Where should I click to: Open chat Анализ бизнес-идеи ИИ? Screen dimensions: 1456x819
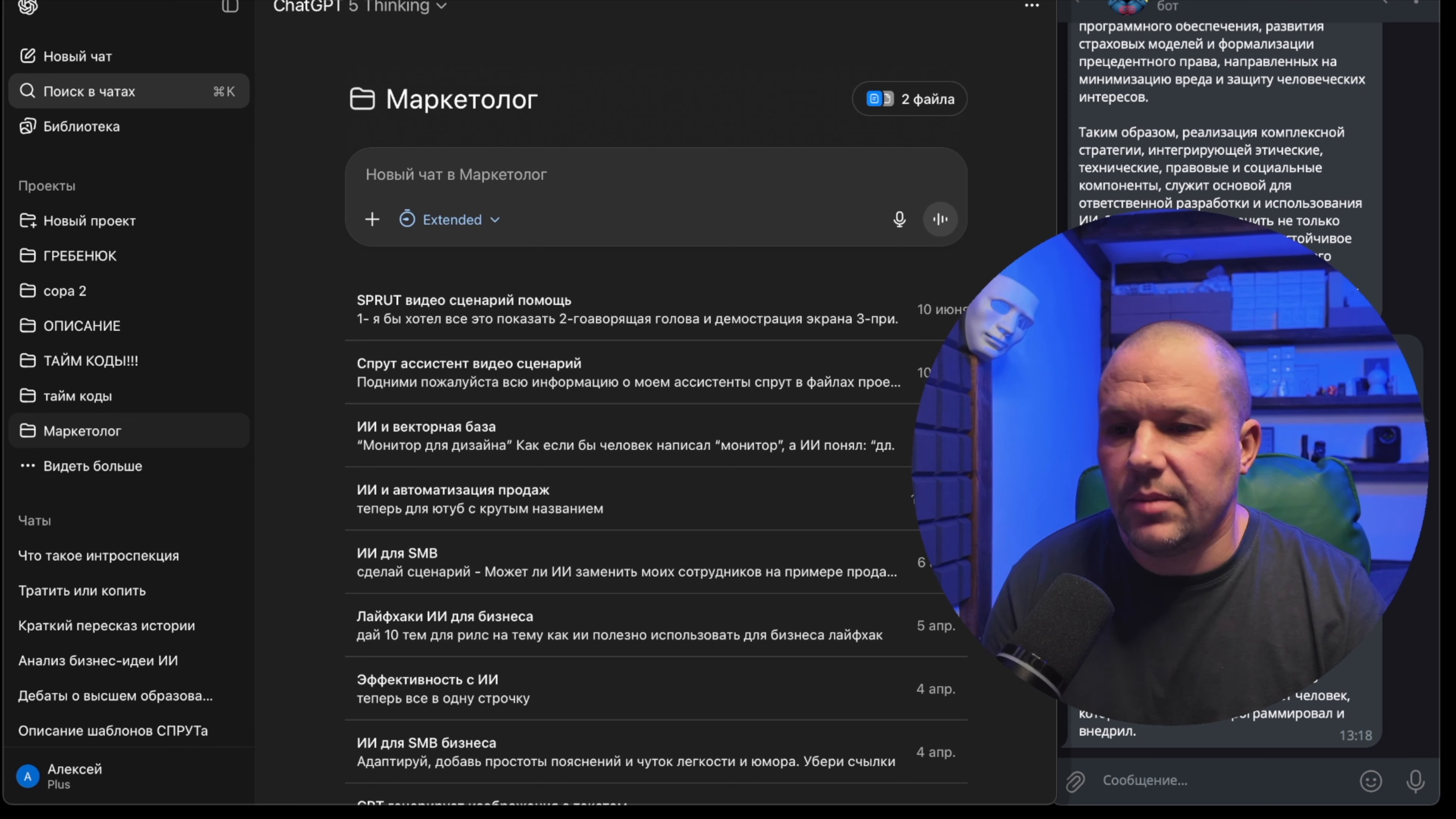click(129, 661)
